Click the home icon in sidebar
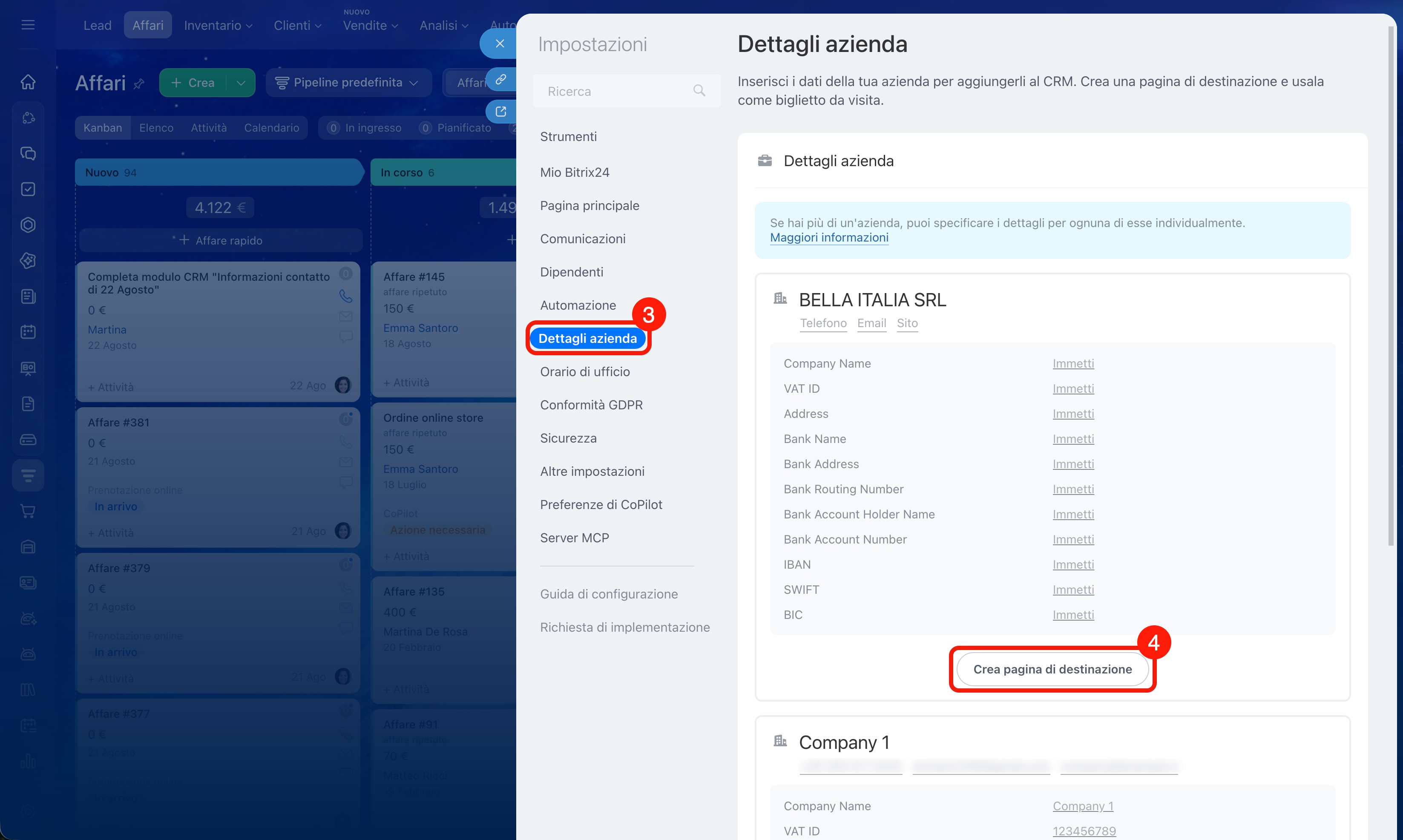Screen dimensions: 1403x840 28,82
